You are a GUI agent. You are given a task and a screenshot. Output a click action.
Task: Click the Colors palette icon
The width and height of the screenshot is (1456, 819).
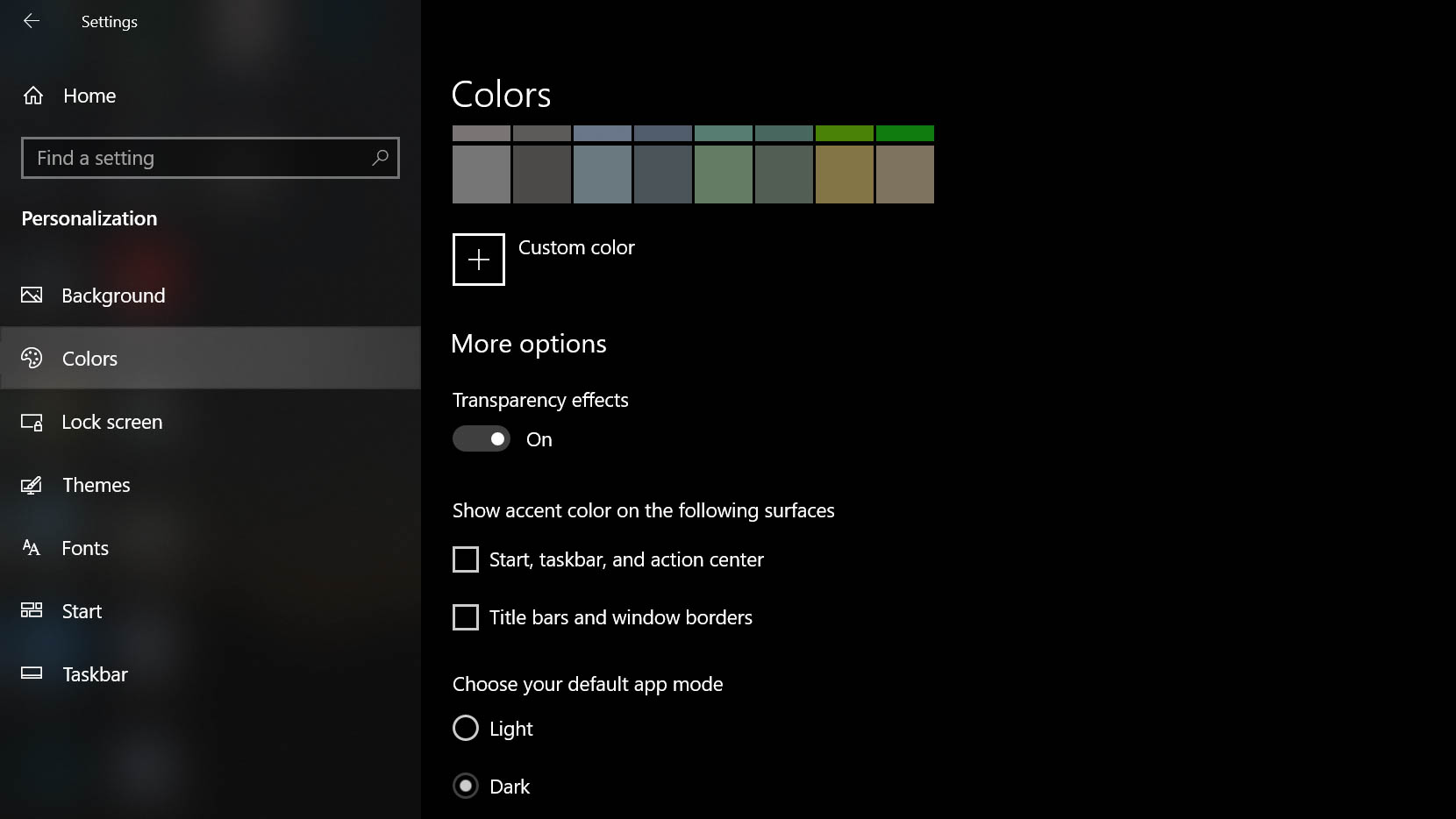pos(32,358)
